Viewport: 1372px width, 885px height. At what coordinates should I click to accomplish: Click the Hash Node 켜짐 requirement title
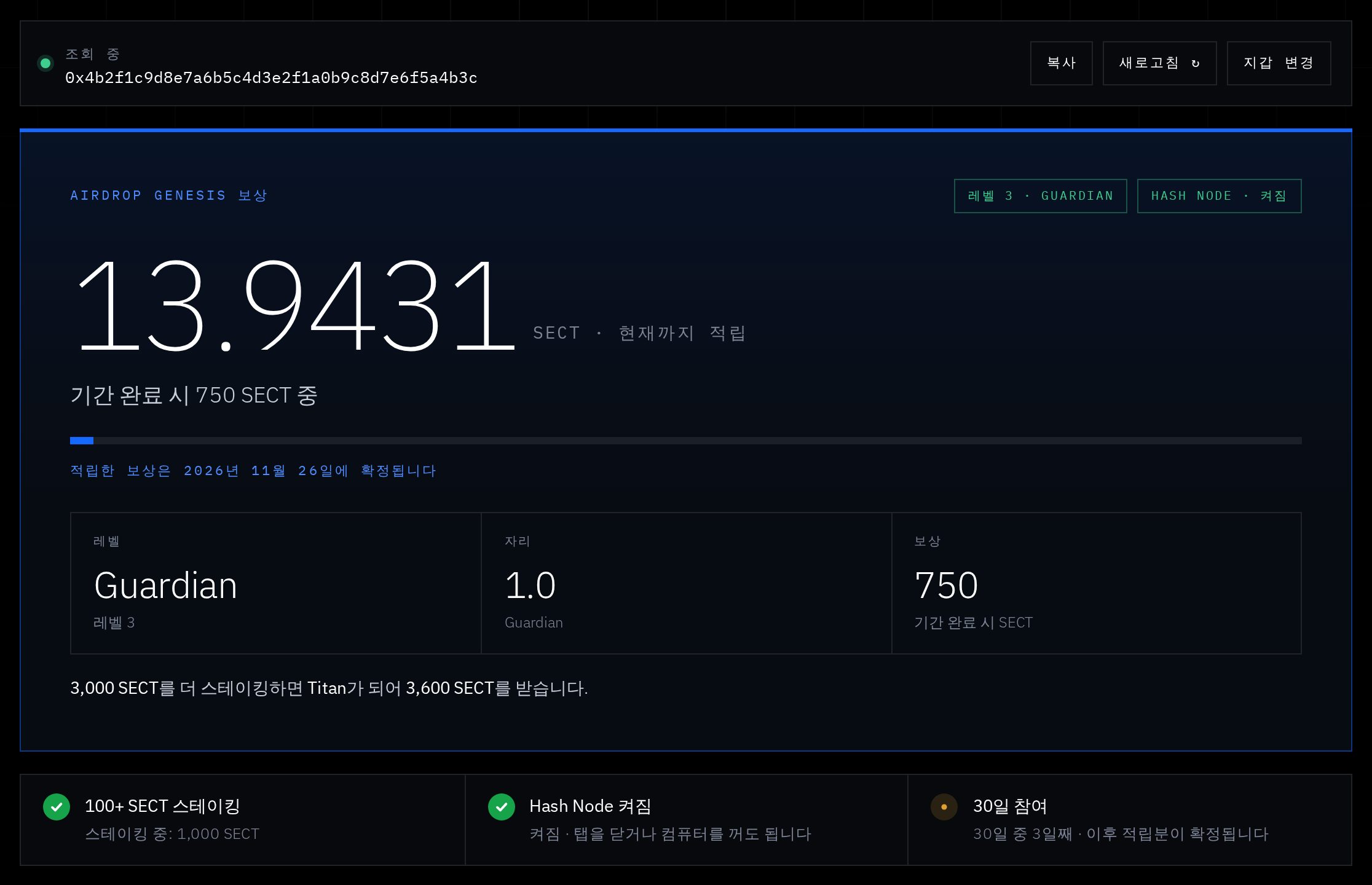590,806
